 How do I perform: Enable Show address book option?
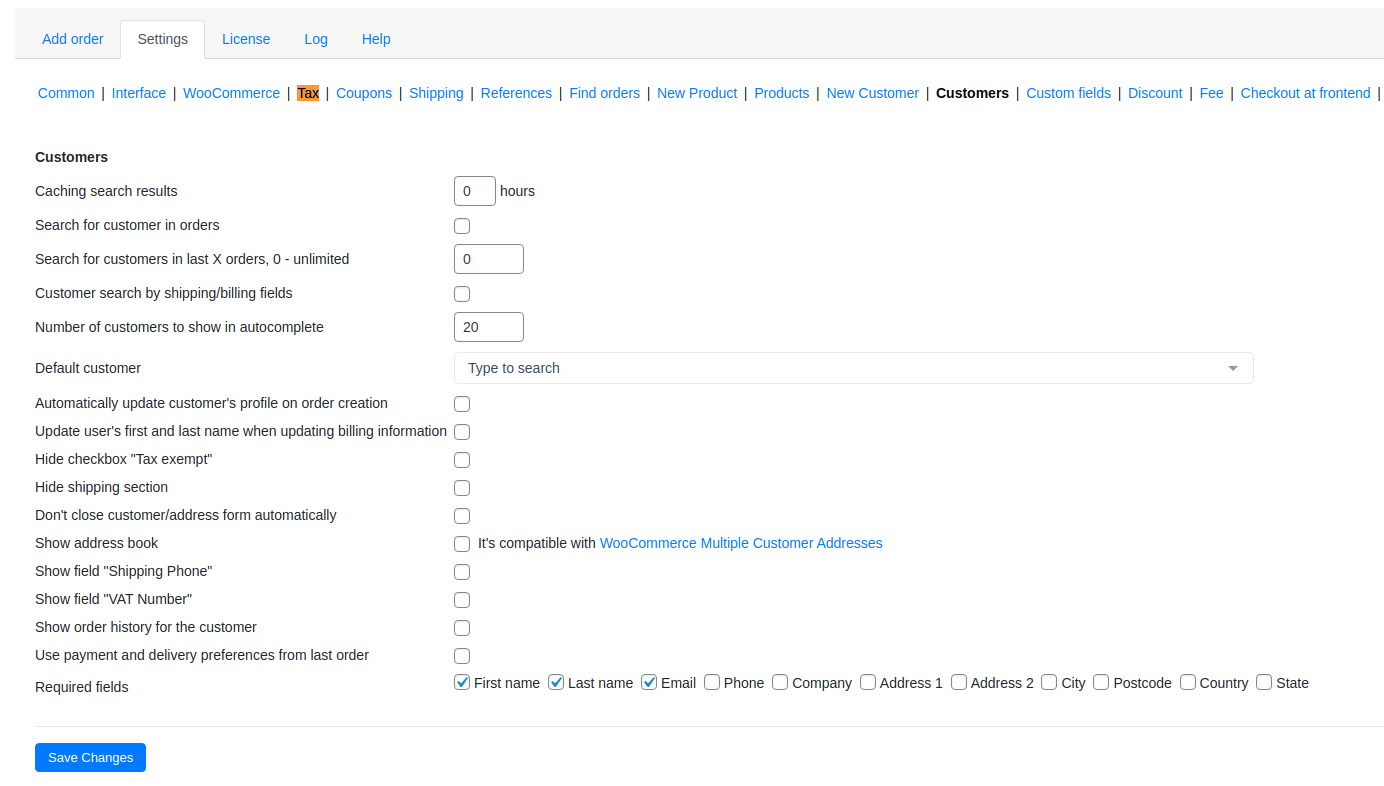462,544
